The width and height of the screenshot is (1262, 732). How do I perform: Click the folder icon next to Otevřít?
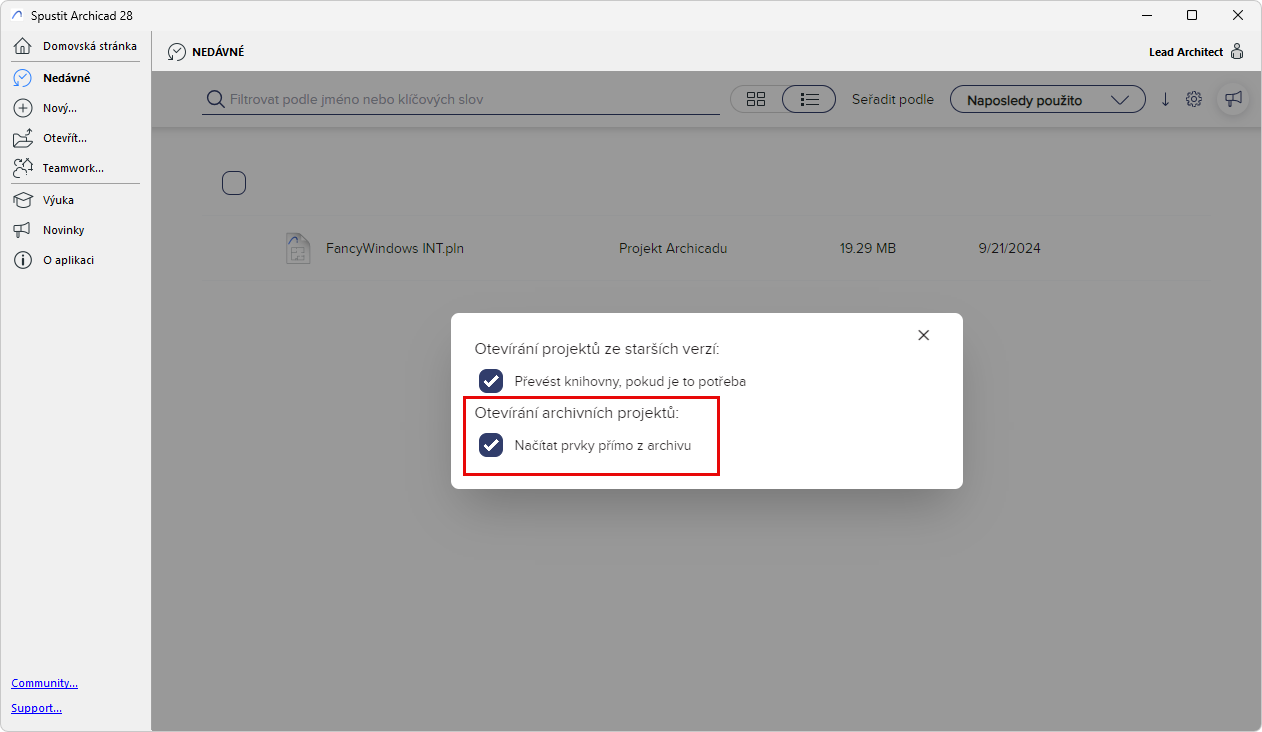22,138
